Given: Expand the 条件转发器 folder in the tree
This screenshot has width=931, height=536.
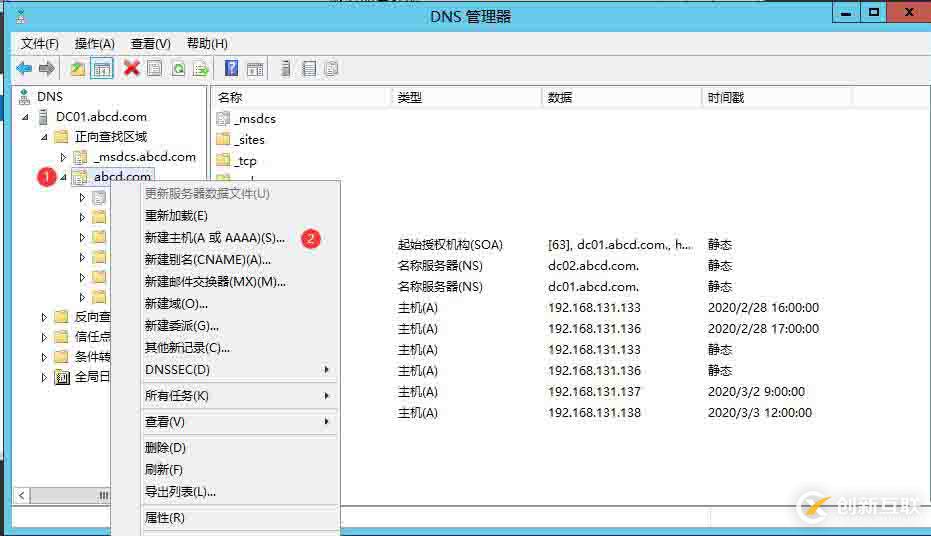Looking at the screenshot, I should coord(45,357).
